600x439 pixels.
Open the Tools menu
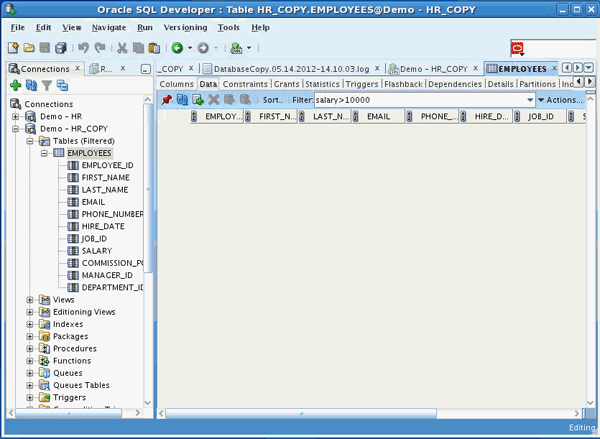(229, 28)
